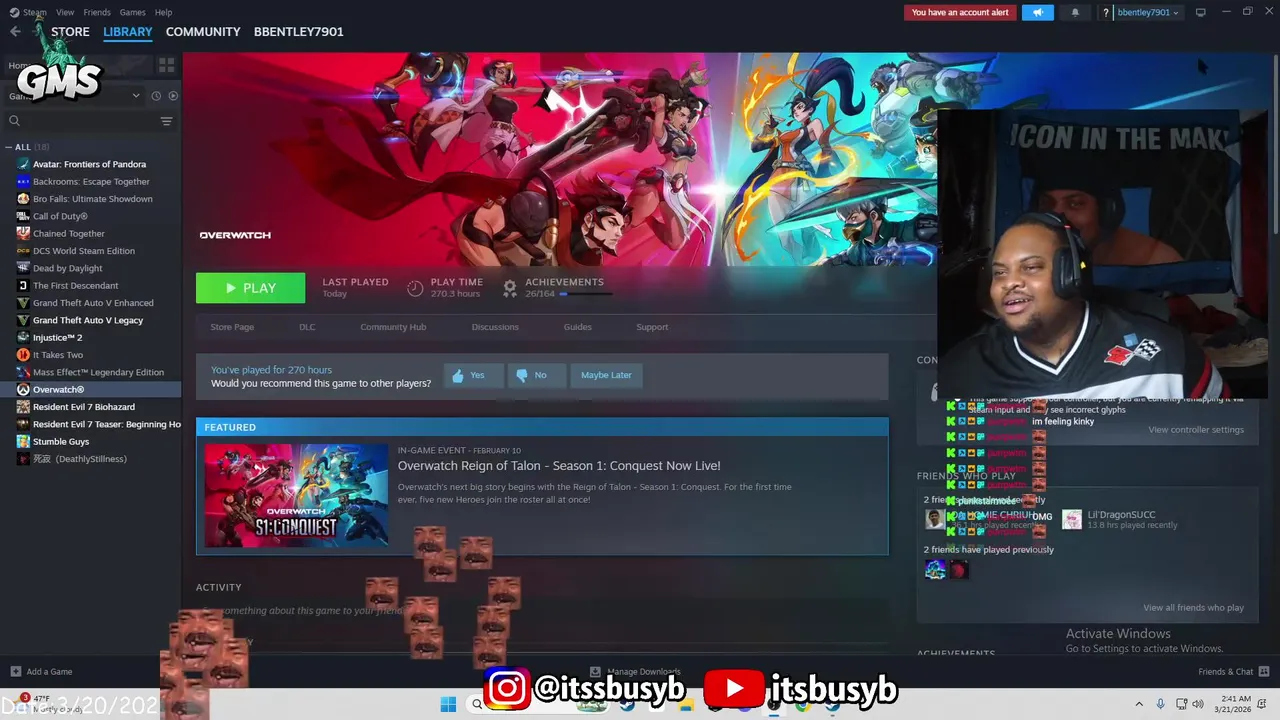Viewport: 1280px width, 720px height.
Task: Open the bbentley7901 account dropdown
Action: click(1147, 12)
